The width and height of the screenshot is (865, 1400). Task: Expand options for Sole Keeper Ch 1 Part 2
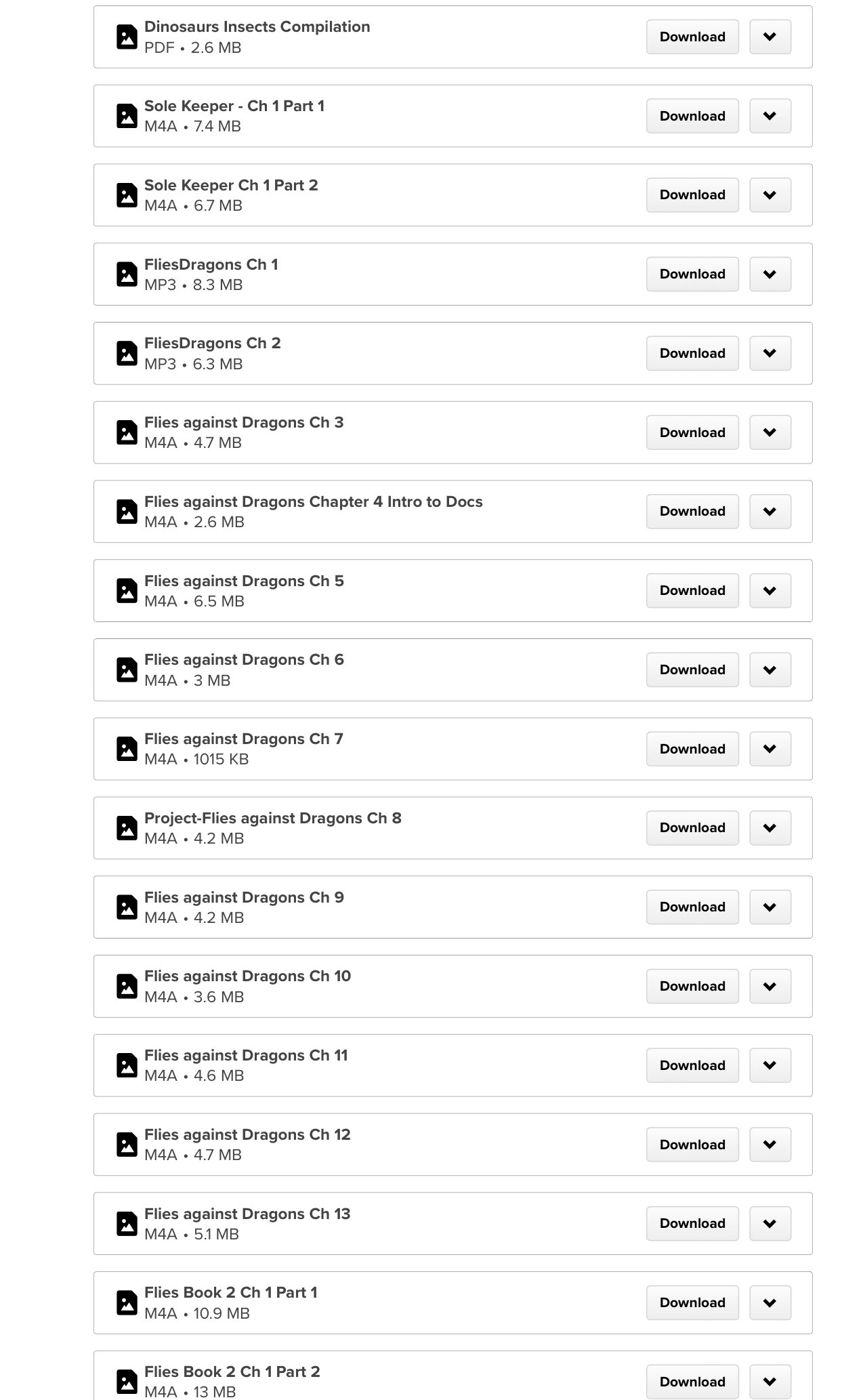(x=769, y=195)
